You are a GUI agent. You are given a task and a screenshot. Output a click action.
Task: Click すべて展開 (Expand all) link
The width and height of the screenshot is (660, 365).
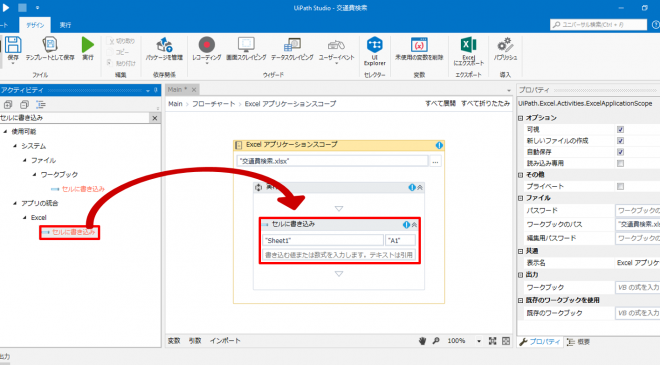[x=440, y=104]
